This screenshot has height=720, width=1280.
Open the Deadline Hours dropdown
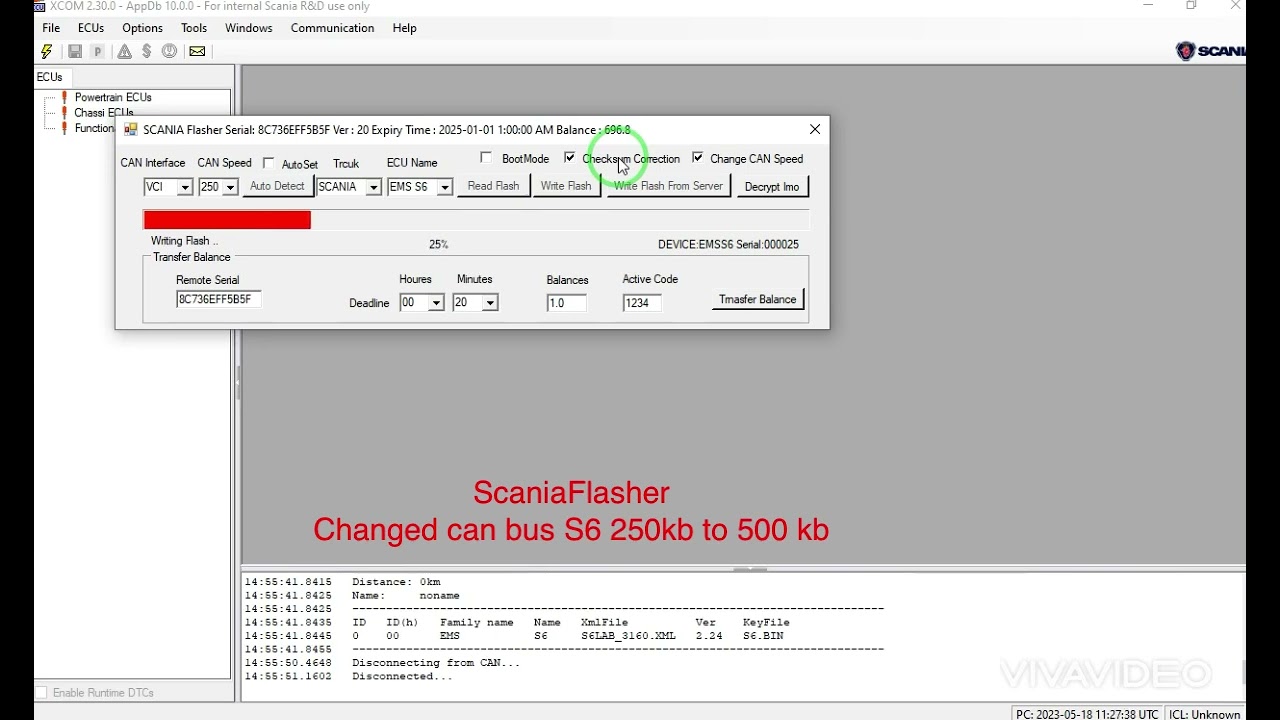click(x=436, y=303)
